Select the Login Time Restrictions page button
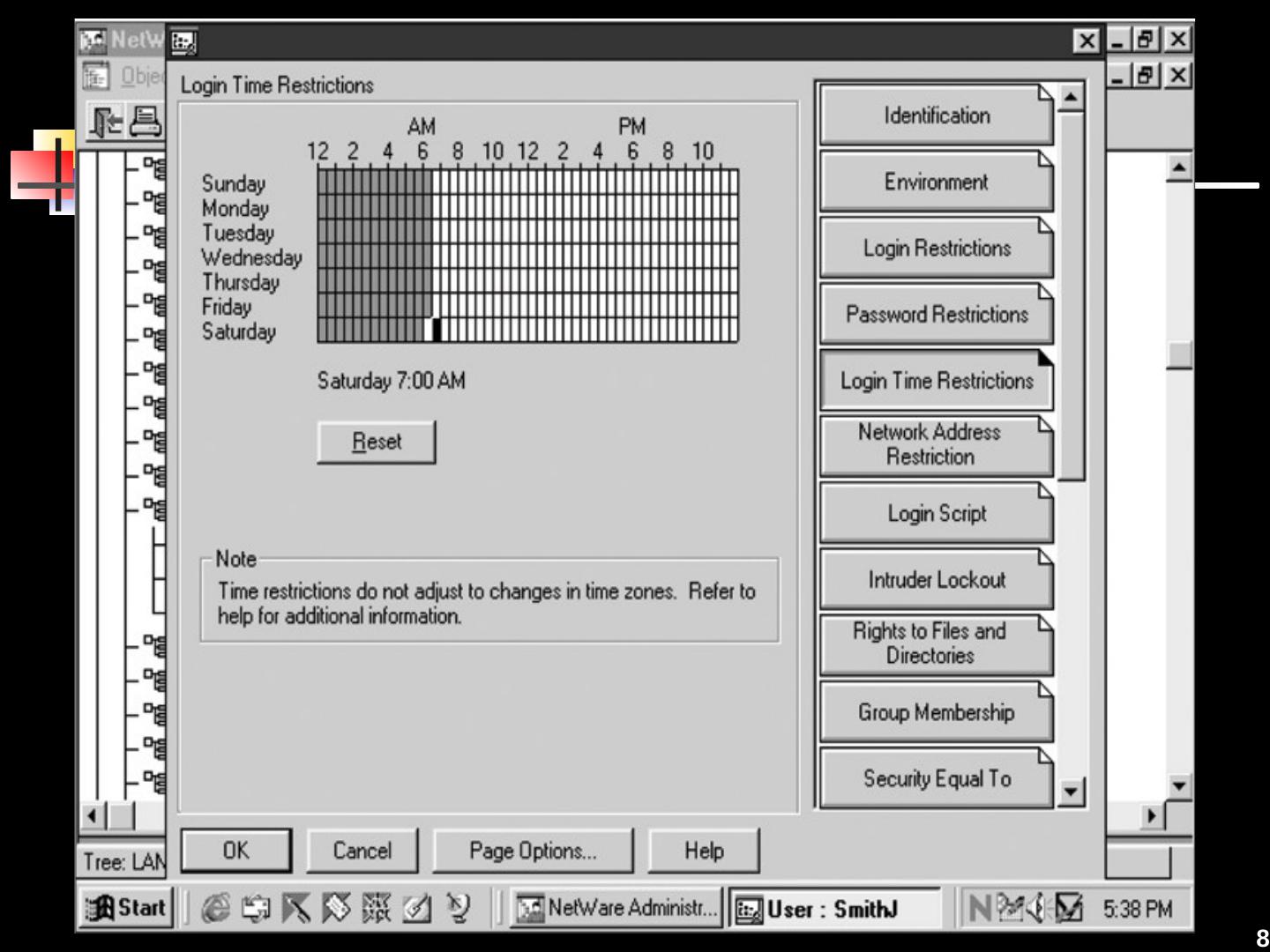1270x952 pixels. [937, 381]
